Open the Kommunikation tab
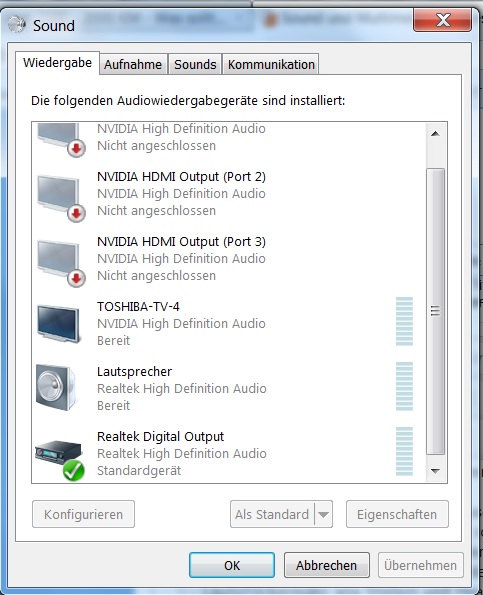Viewport: 483px width, 595px height. 271,65
